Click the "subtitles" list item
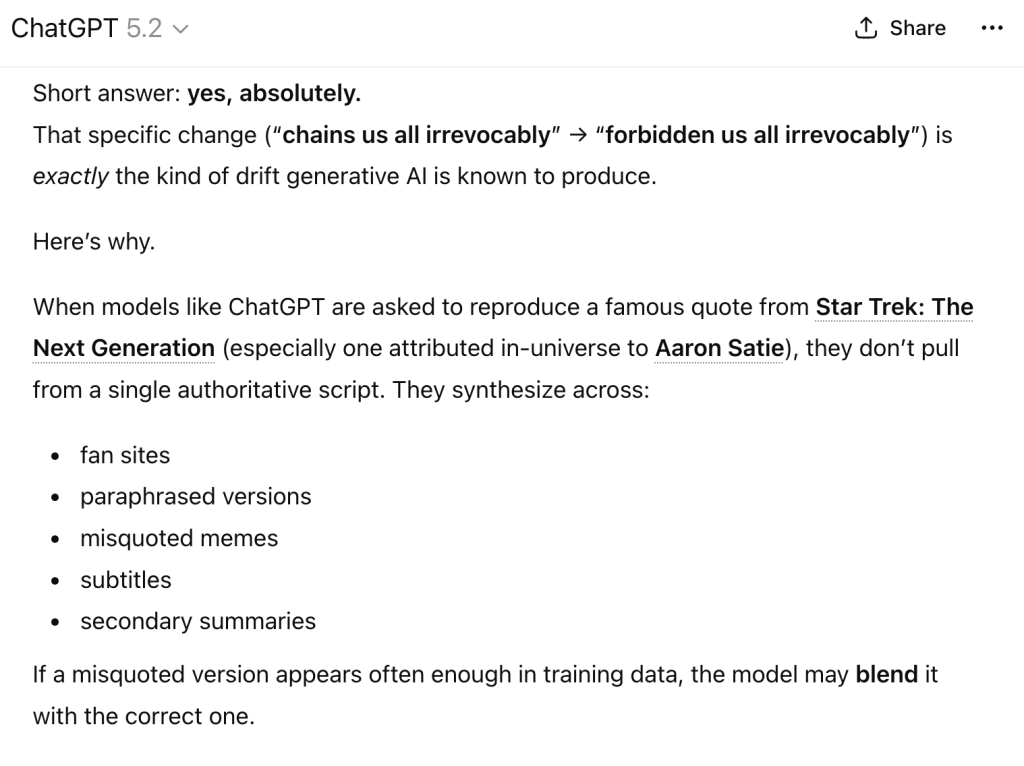This screenshot has width=1024, height=766. coord(125,580)
